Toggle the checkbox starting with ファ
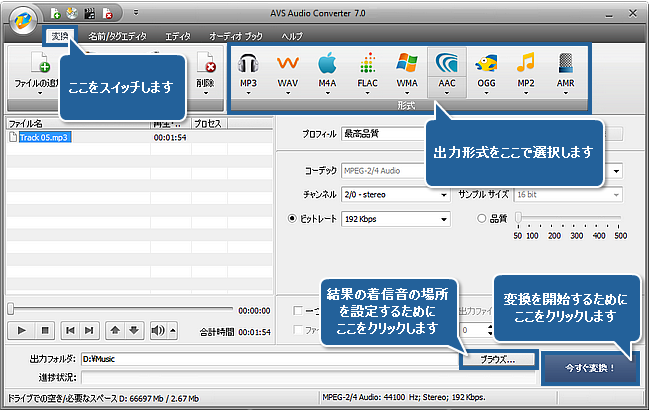Image resolution: width=649 pixels, height=410 pixels. point(298,330)
